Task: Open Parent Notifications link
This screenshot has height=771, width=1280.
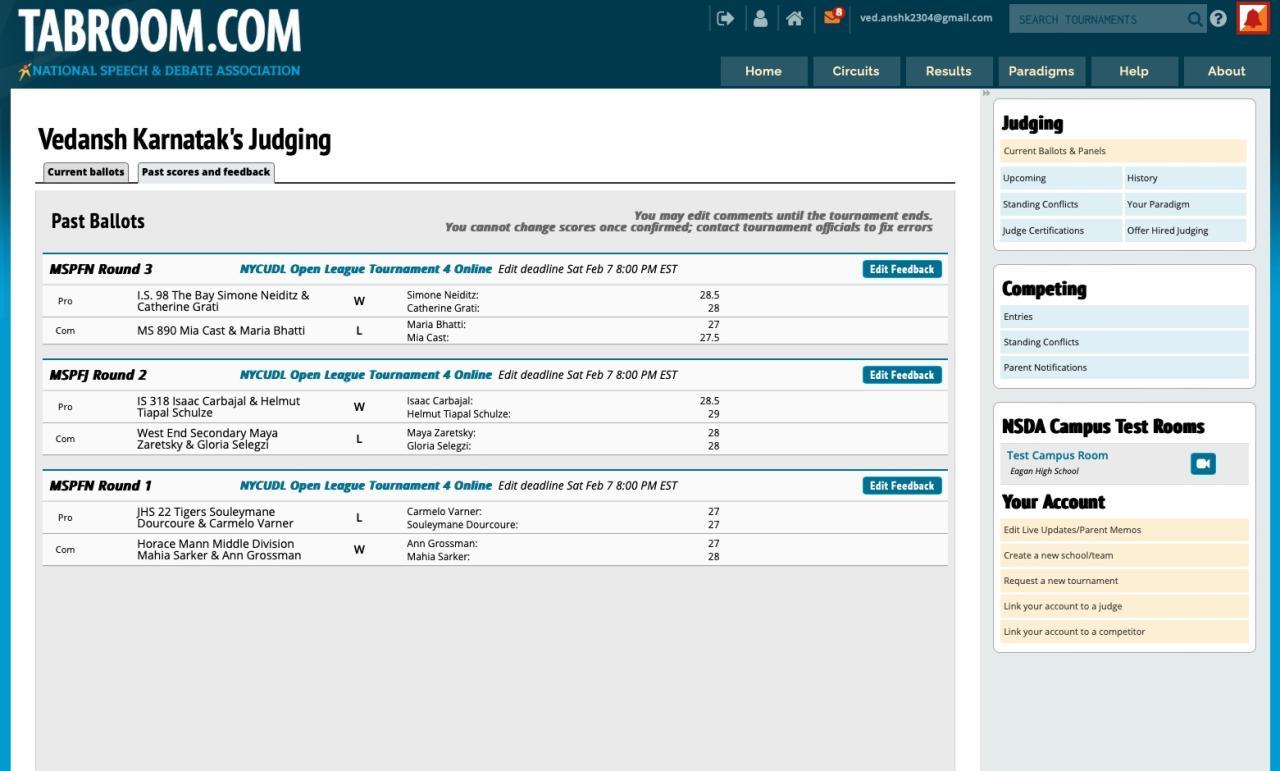Action: point(1124,367)
